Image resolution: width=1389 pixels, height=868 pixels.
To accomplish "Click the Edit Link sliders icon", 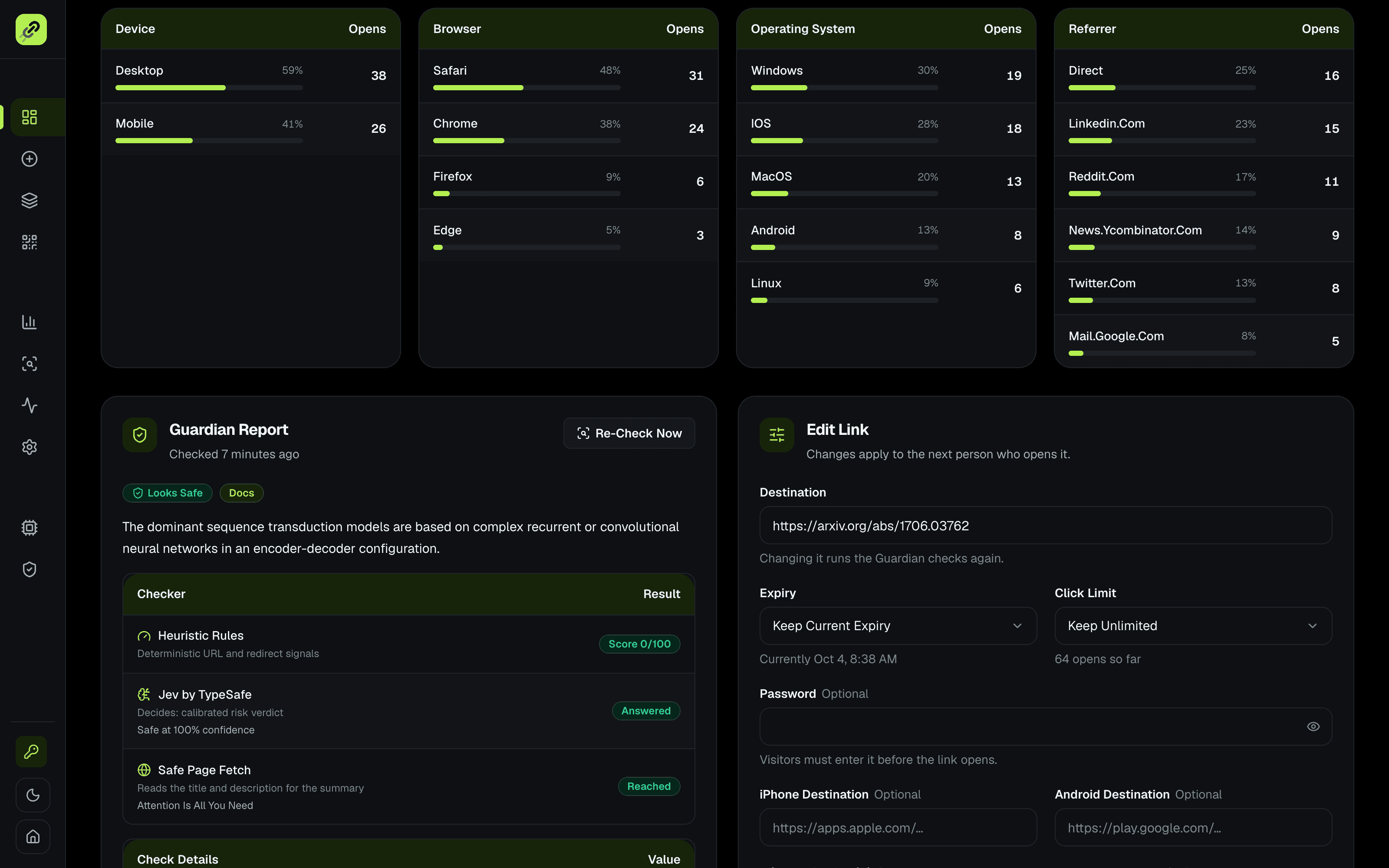I will click(x=777, y=435).
